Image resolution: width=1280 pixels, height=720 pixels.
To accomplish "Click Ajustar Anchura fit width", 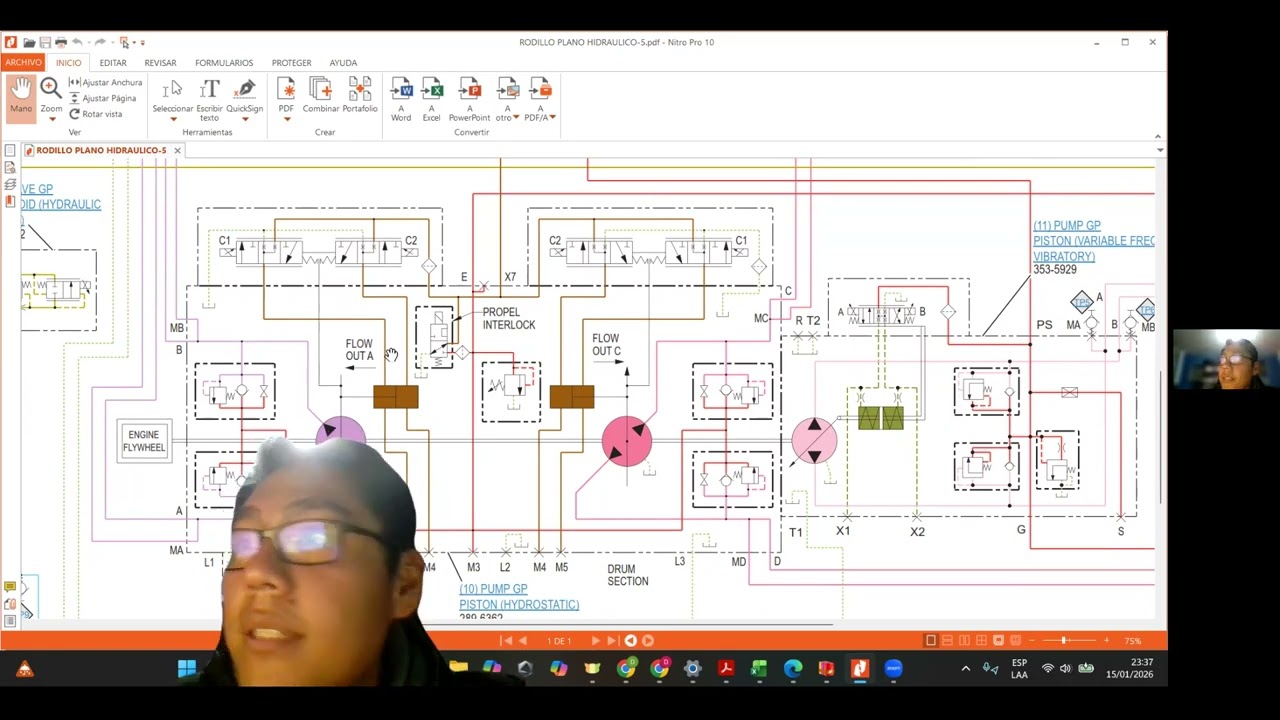I will click(105, 82).
